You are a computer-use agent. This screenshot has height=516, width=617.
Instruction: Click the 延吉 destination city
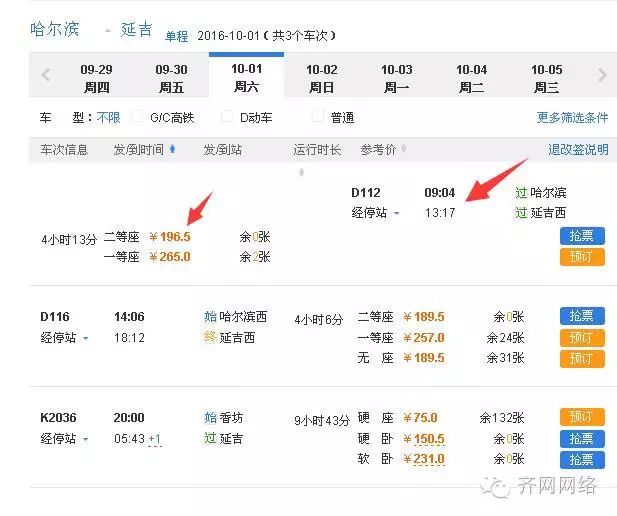click(136, 30)
